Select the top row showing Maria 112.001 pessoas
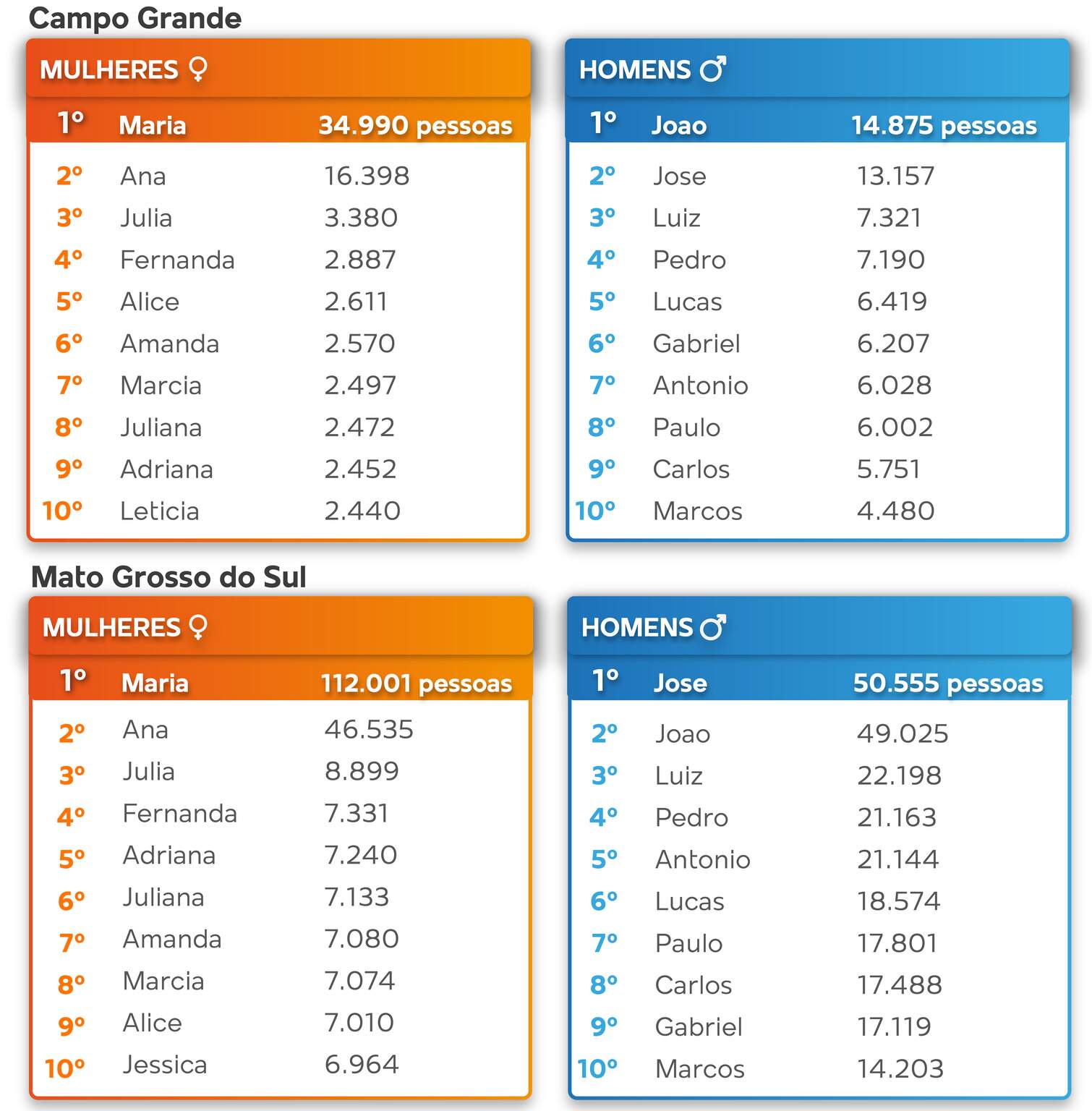 (281, 683)
